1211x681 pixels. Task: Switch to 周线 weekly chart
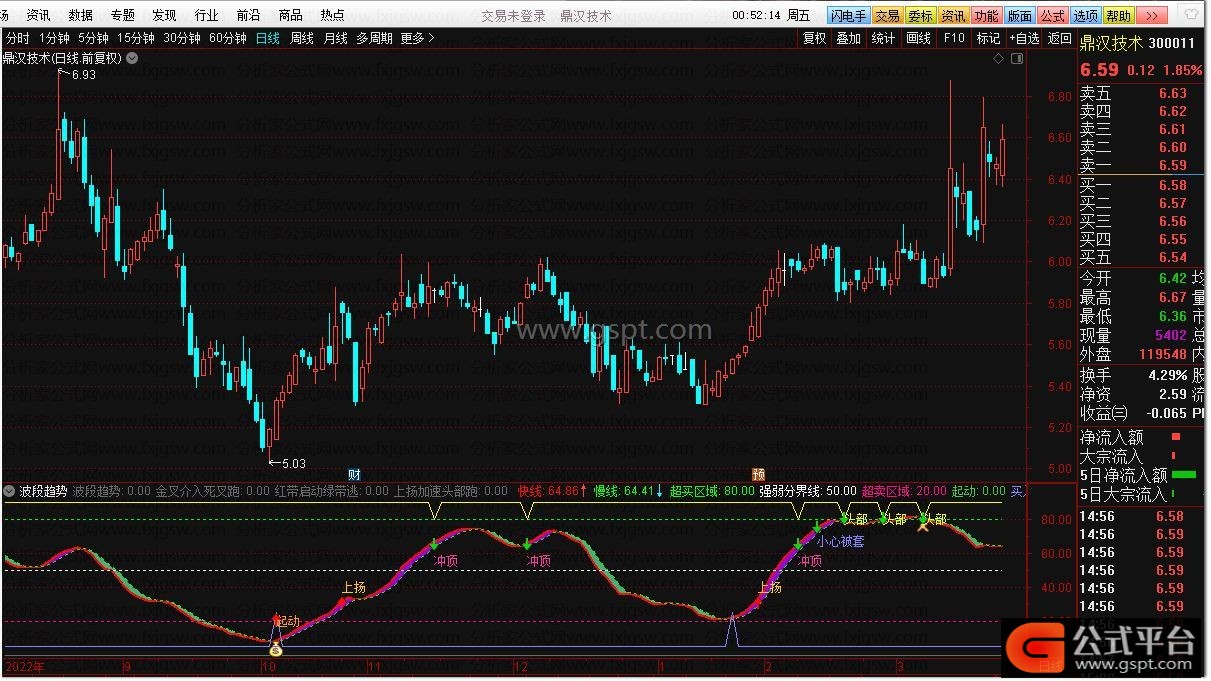coord(301,38)
